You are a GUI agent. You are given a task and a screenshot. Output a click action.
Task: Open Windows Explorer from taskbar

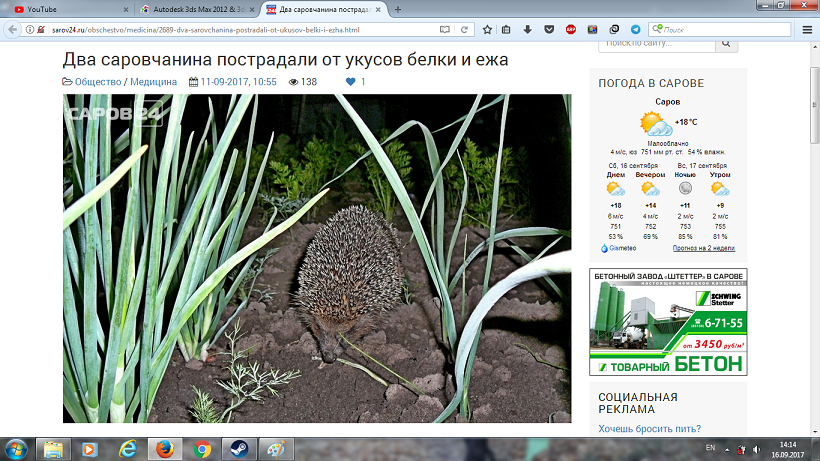(x=53, y=449)
